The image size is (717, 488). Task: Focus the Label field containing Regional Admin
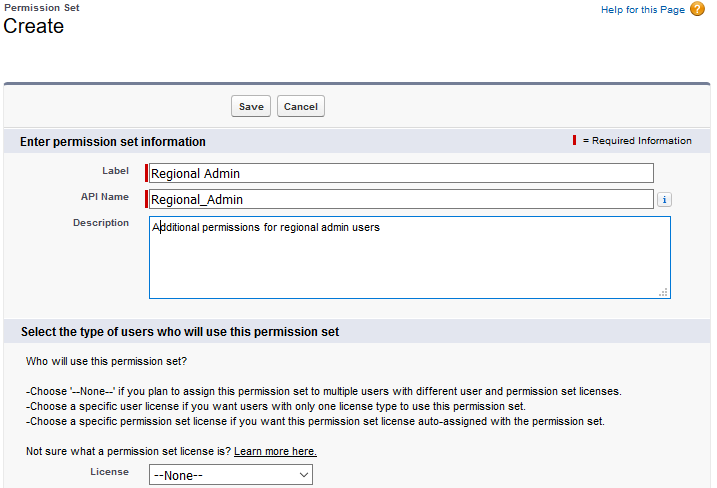pos(400,173)
